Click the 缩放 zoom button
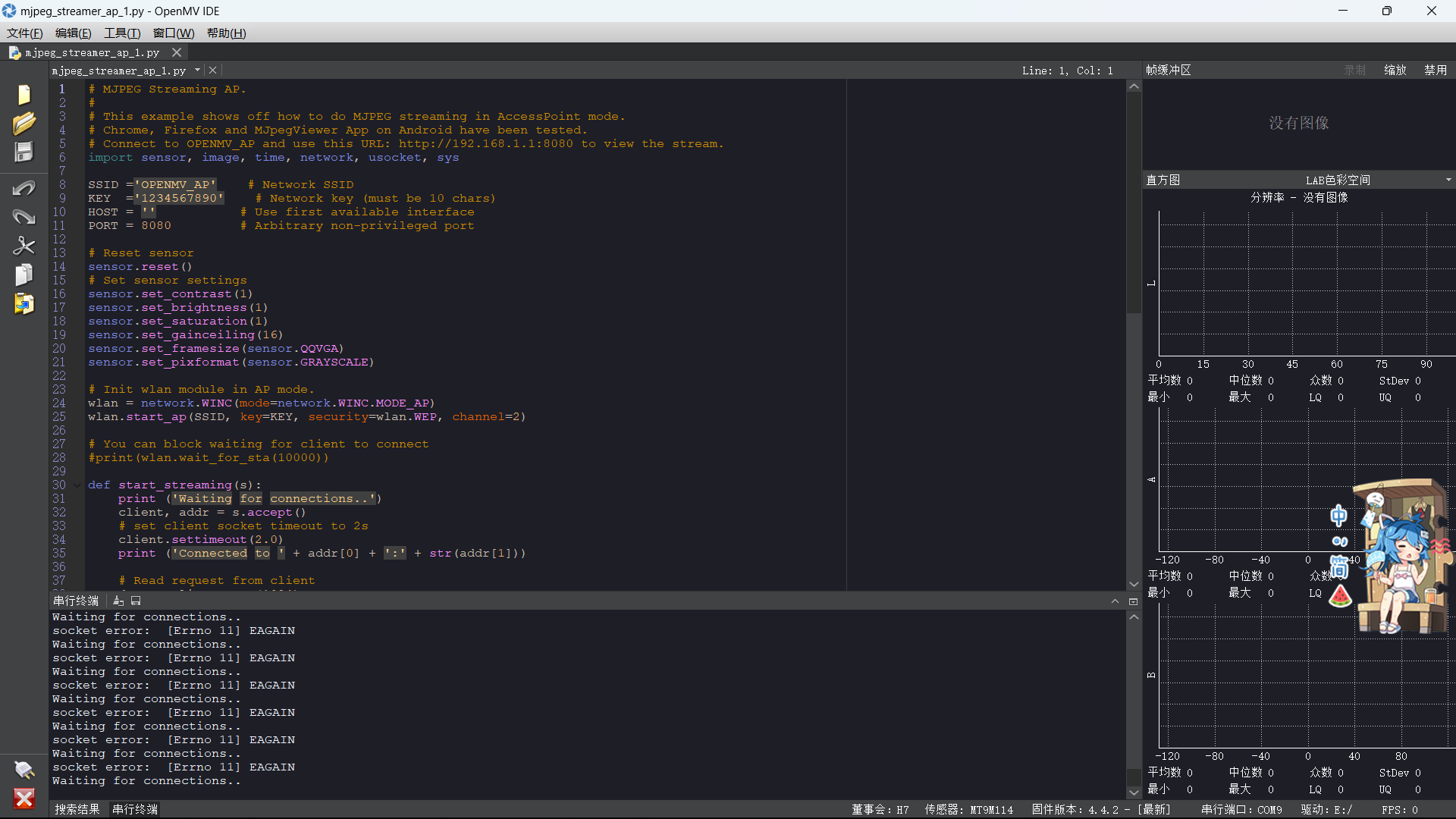 coord(1395,70)
